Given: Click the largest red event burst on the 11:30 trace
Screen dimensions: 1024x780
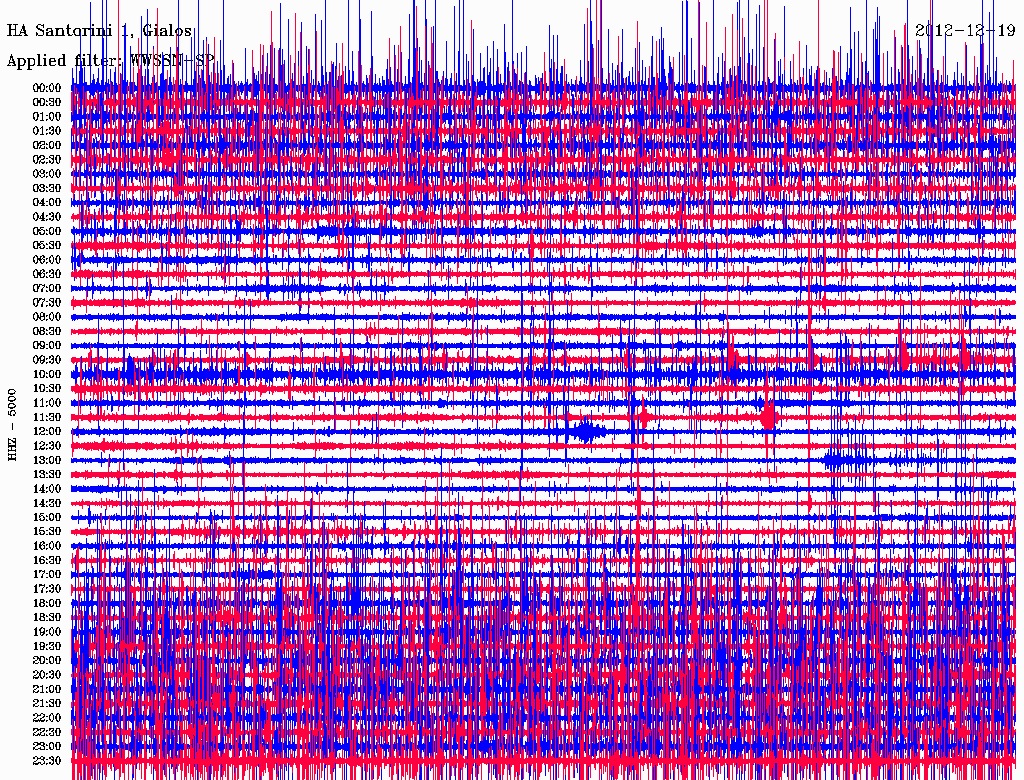Looking at the screenshot, I should tap(768, 417).
